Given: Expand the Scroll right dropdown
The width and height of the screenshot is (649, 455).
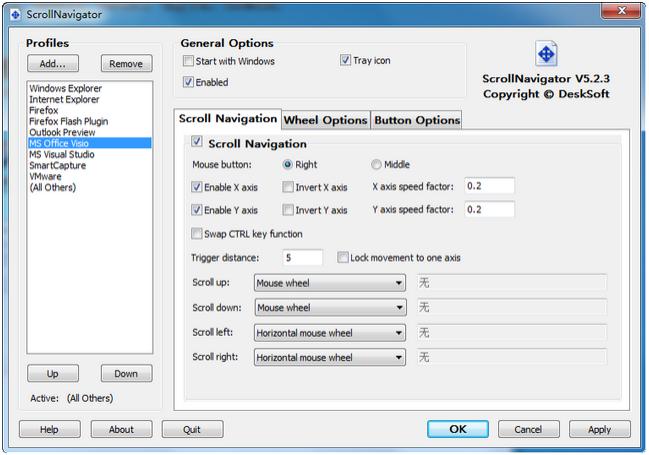Looking at the screenshot, I should point(398,357).
